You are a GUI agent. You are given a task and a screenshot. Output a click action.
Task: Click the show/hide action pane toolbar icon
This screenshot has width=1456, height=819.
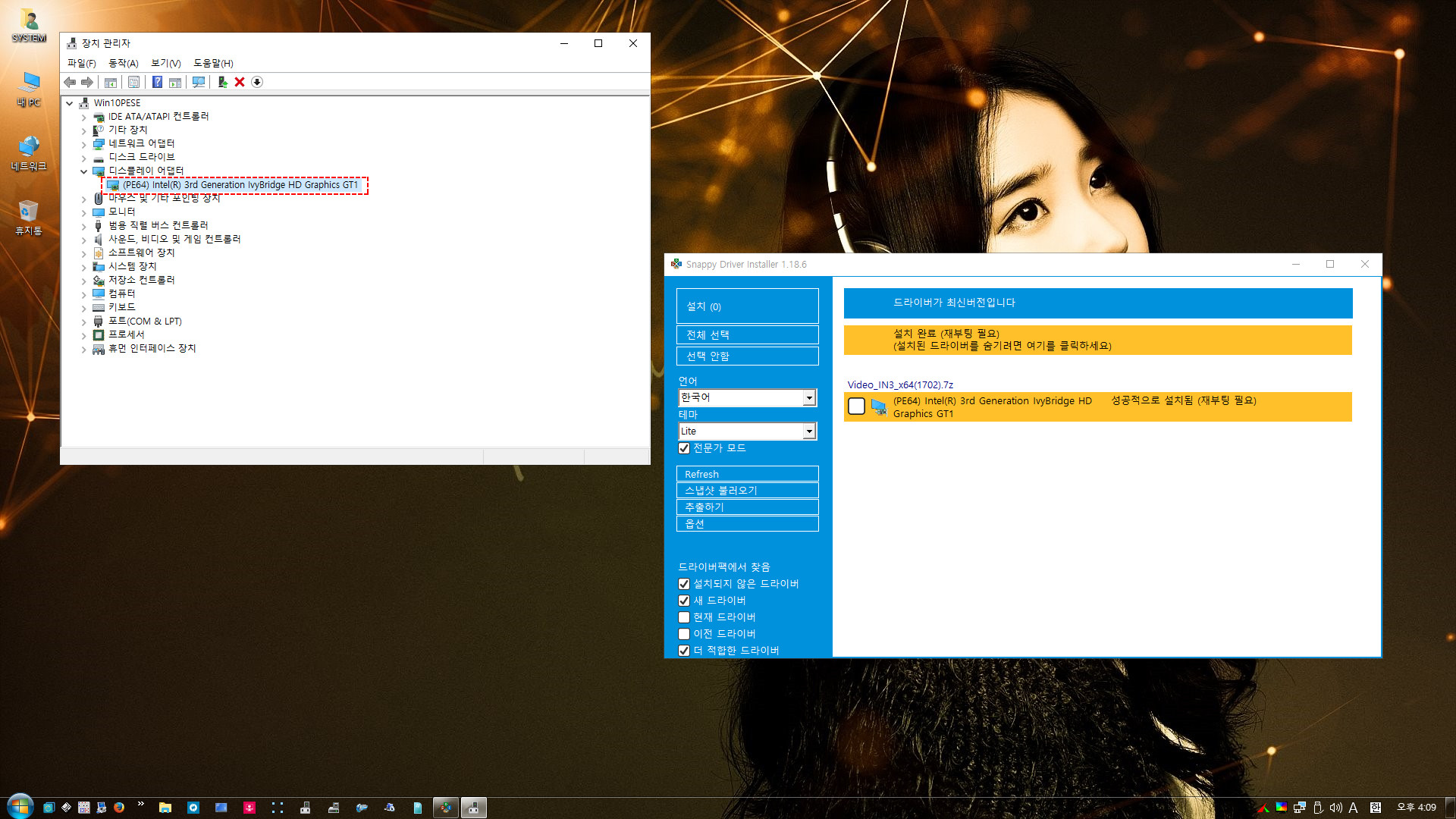pyautogui.click(x=175, y=82)
